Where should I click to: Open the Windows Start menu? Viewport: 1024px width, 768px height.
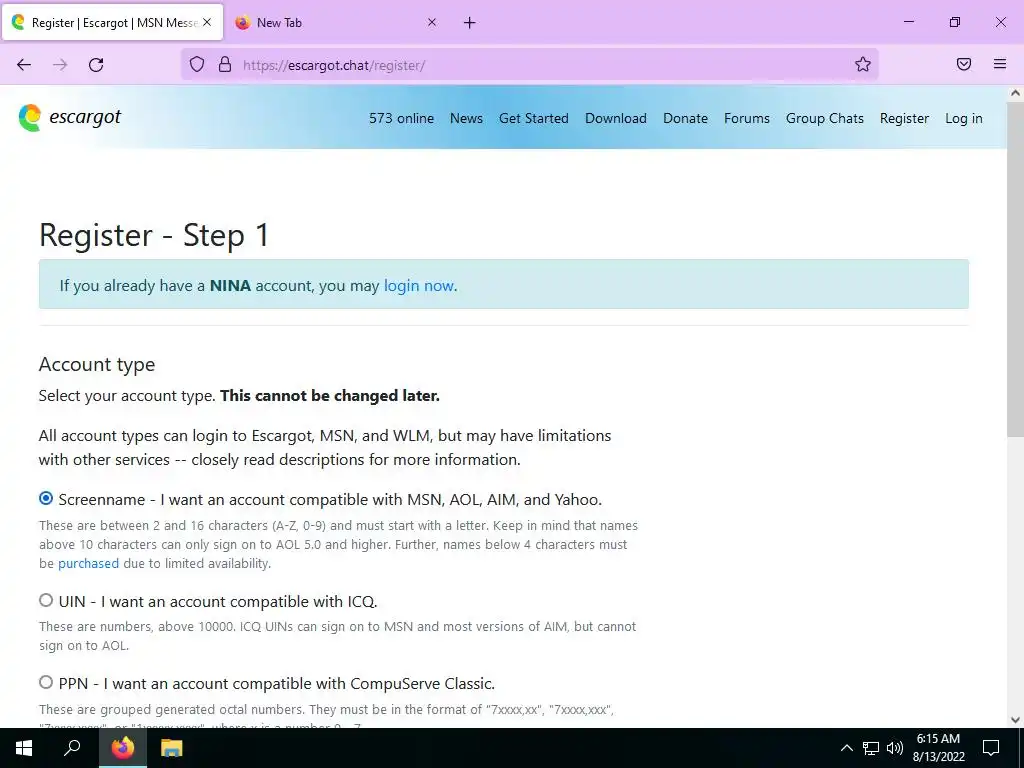click(24, 748)
